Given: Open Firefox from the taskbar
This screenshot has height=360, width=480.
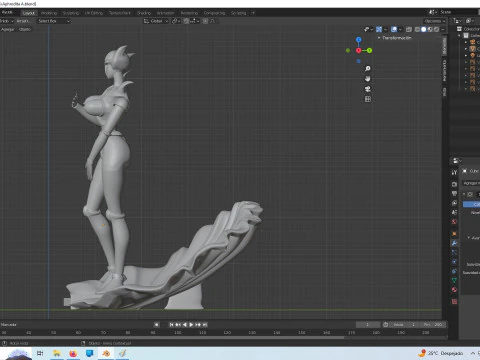Looking at the screenshot, I should 73,353.
